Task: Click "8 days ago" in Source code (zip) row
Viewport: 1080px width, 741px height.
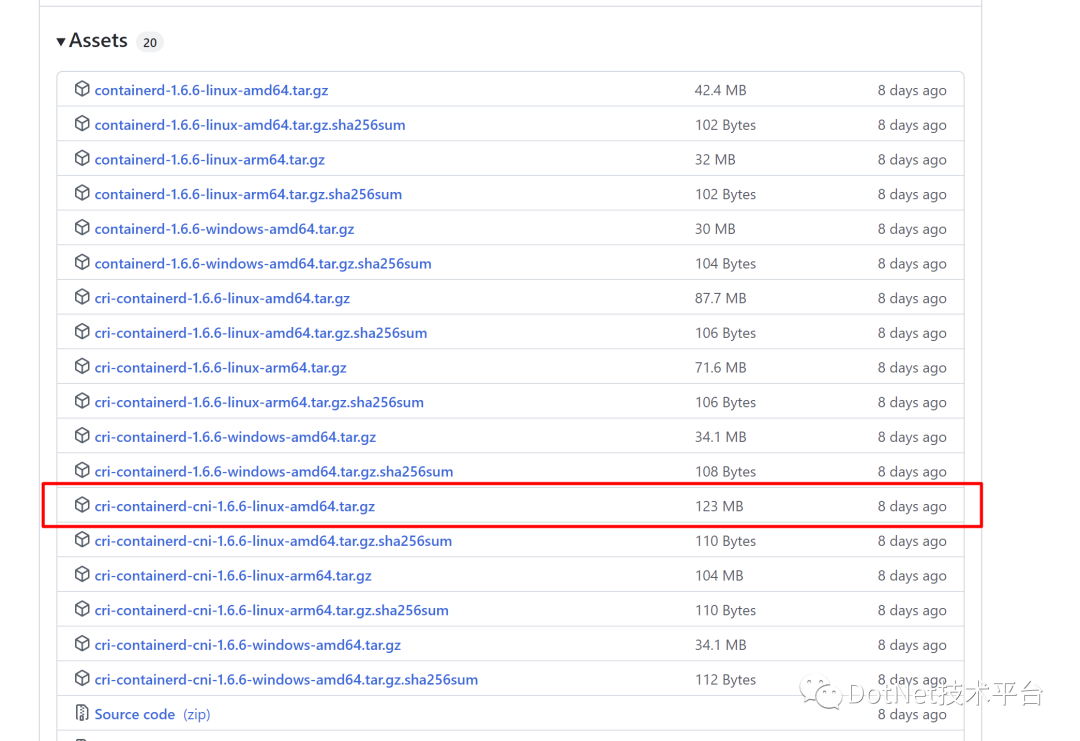Action: tap(912, 715)
